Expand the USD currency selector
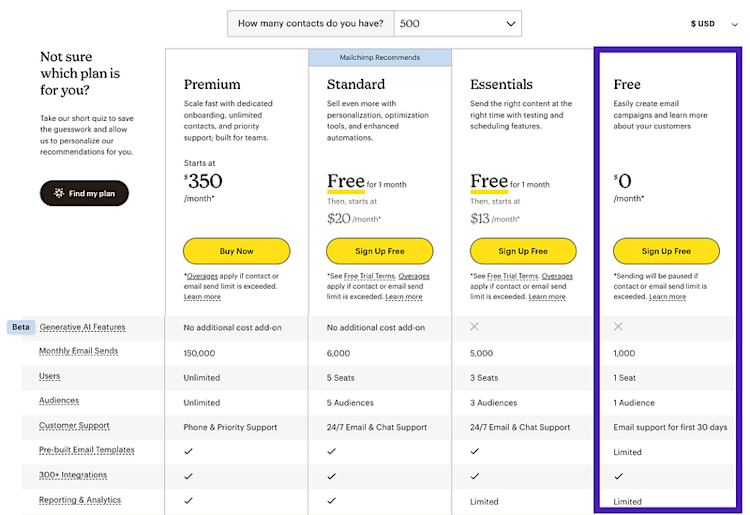 (x=714, y=24)
